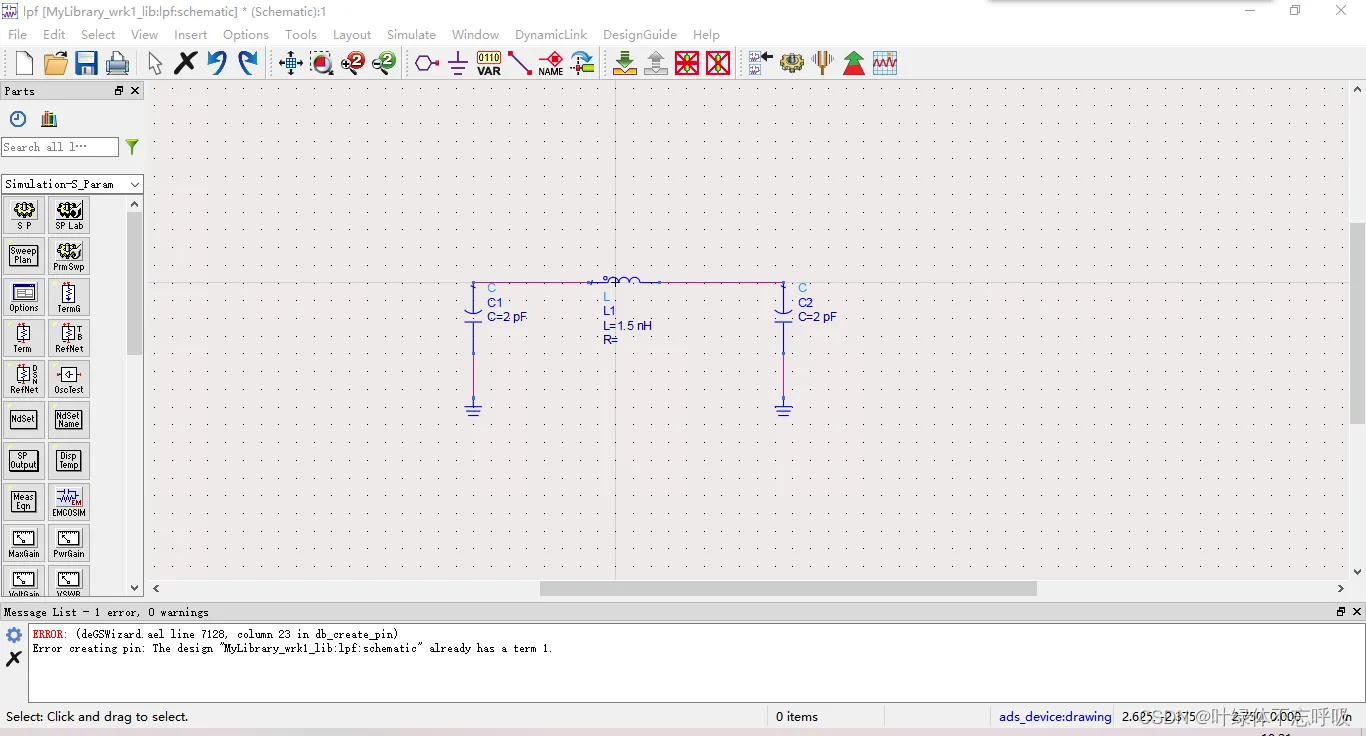Viewport: 1366px width, 736px height.
Task: Push into hierarchy with the down arrow icon
Action: (x=625, y=63)
